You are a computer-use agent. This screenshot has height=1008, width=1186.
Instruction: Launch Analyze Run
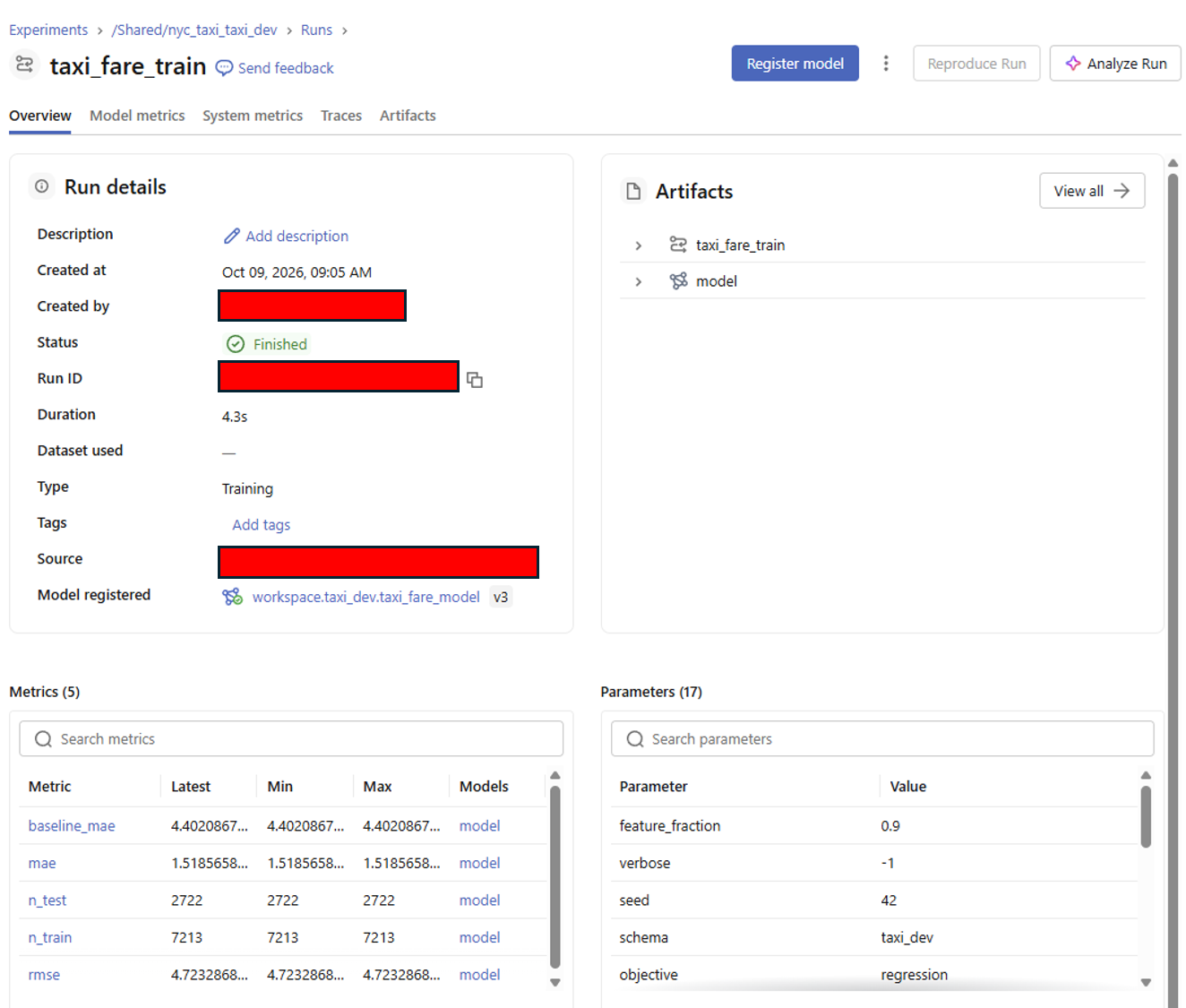[x=1115, y=64]
